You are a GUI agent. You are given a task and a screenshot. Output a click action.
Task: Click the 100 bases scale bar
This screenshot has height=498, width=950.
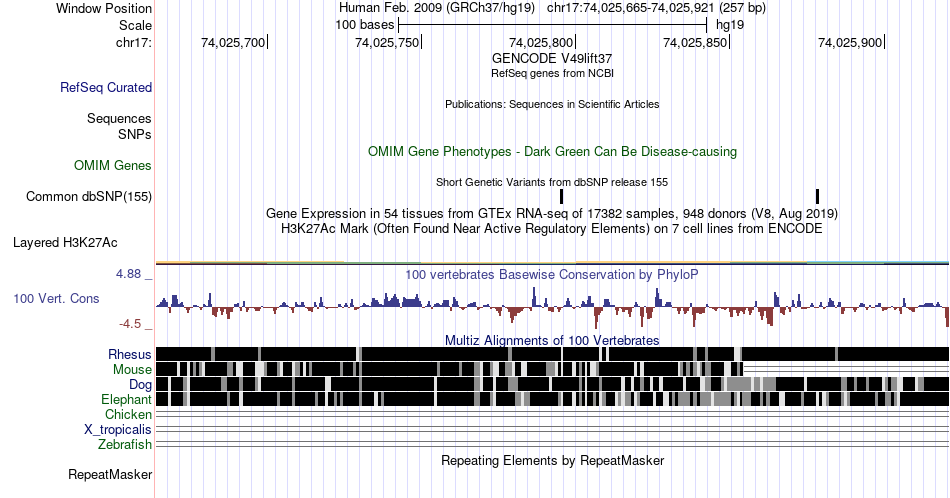pos(553,25)
